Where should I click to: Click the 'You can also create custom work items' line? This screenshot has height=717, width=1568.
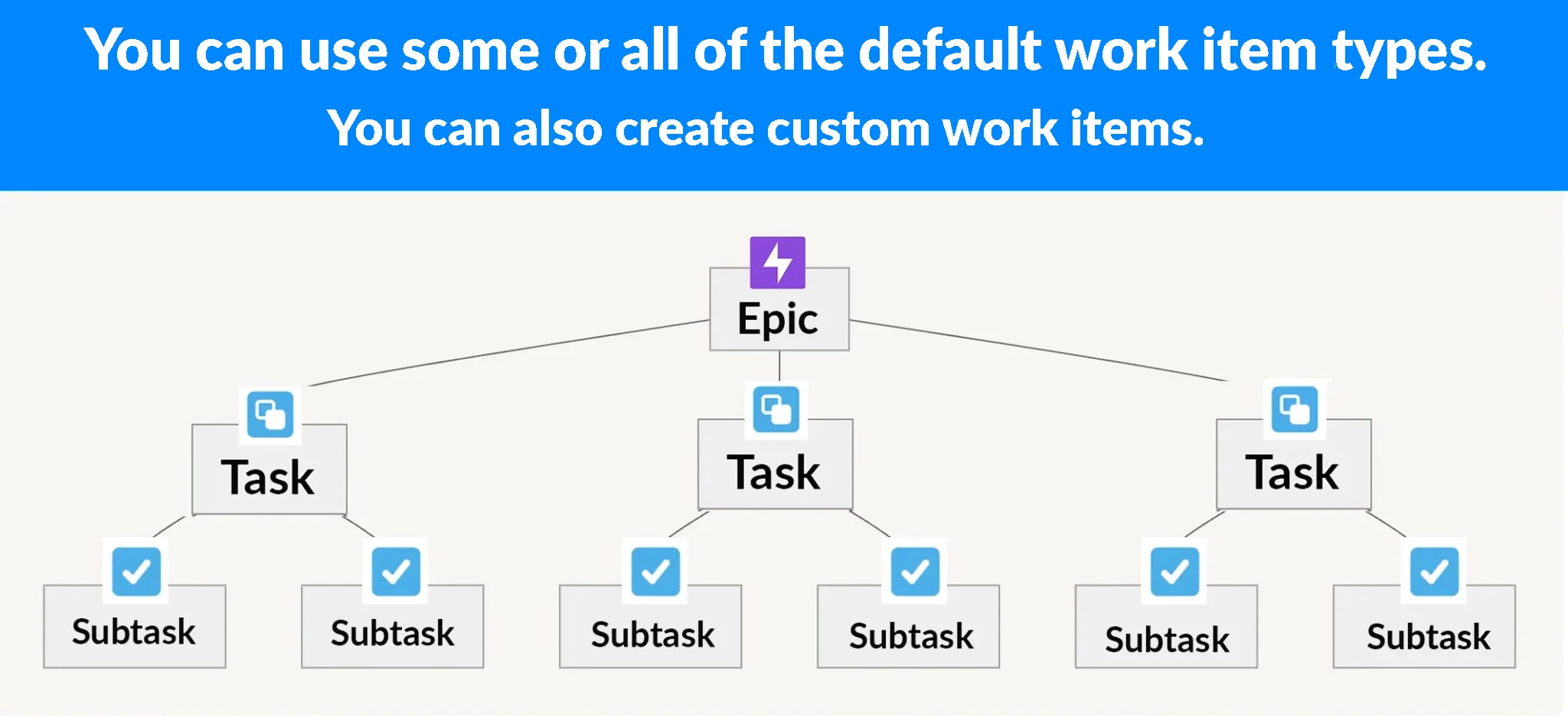tap(766, 128)
